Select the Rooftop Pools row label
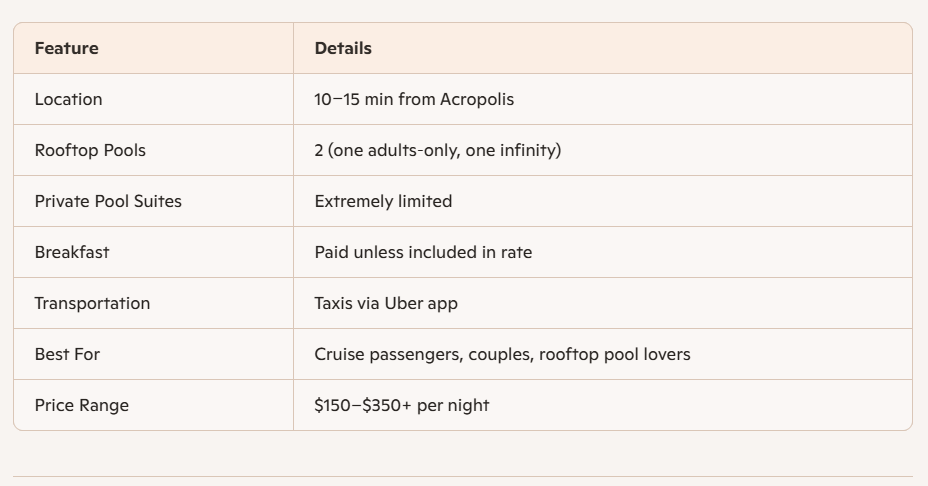The height and width of the screenshot is (486, 928). (x=90, y=150)
